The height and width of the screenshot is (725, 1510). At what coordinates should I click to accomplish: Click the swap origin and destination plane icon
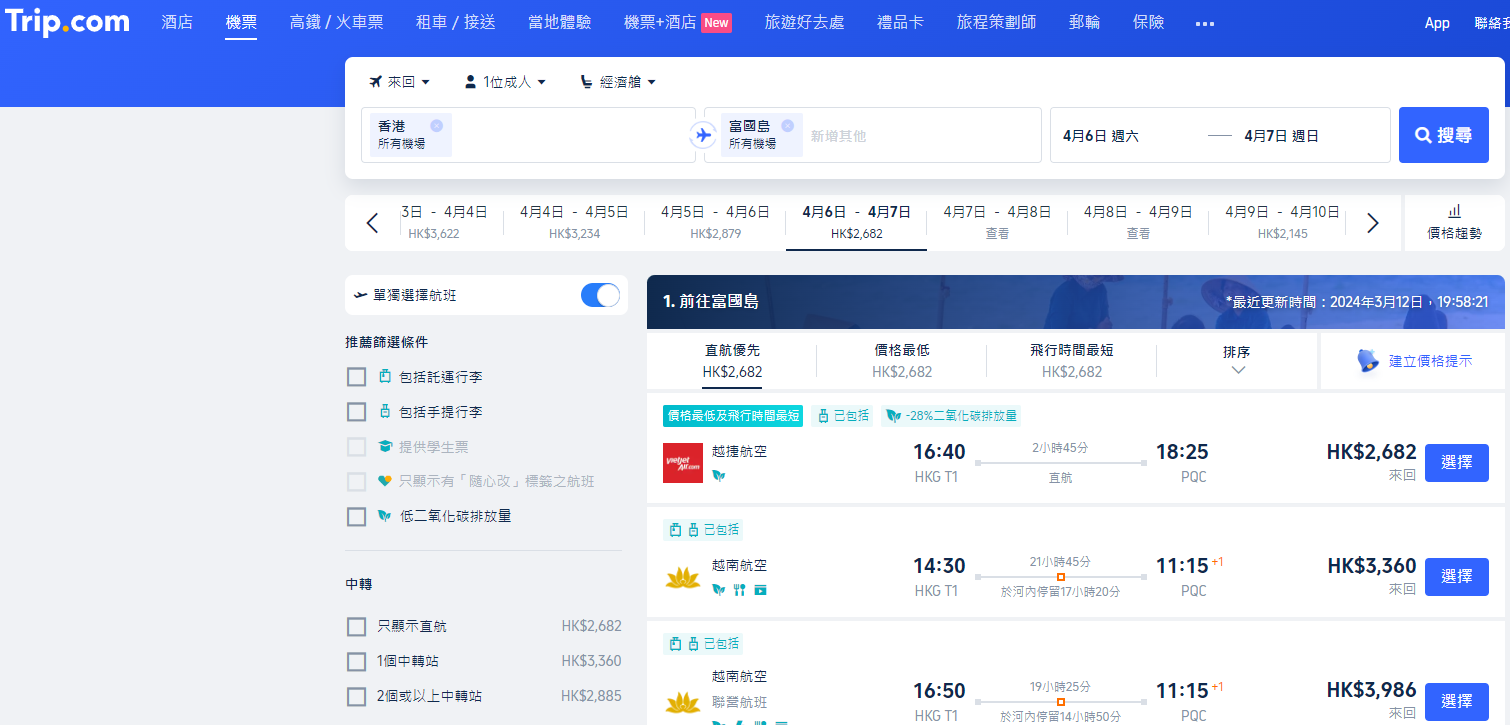click(x=703, y=135)
